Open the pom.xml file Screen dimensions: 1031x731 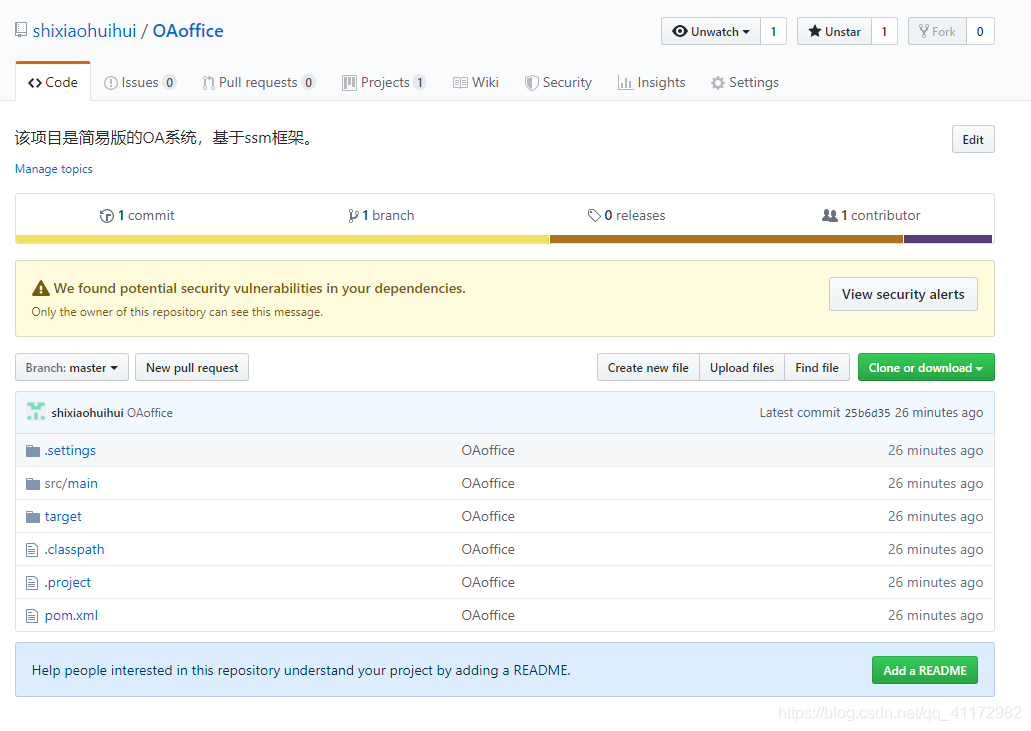(x=71, y=615)
